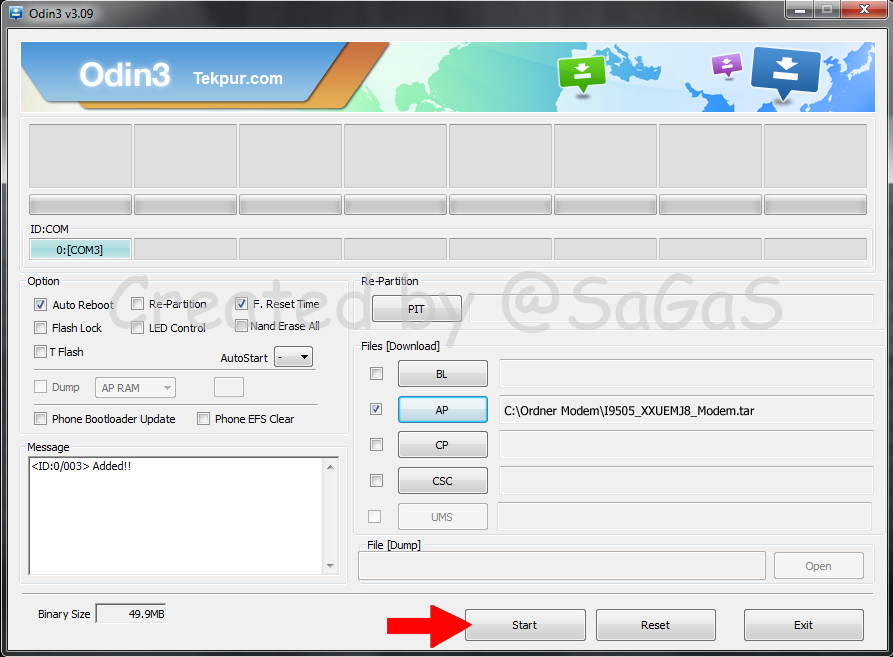Viewport: 893px width, 657px height.
Task: Close the Odin3 window
Action: (864, 10)
